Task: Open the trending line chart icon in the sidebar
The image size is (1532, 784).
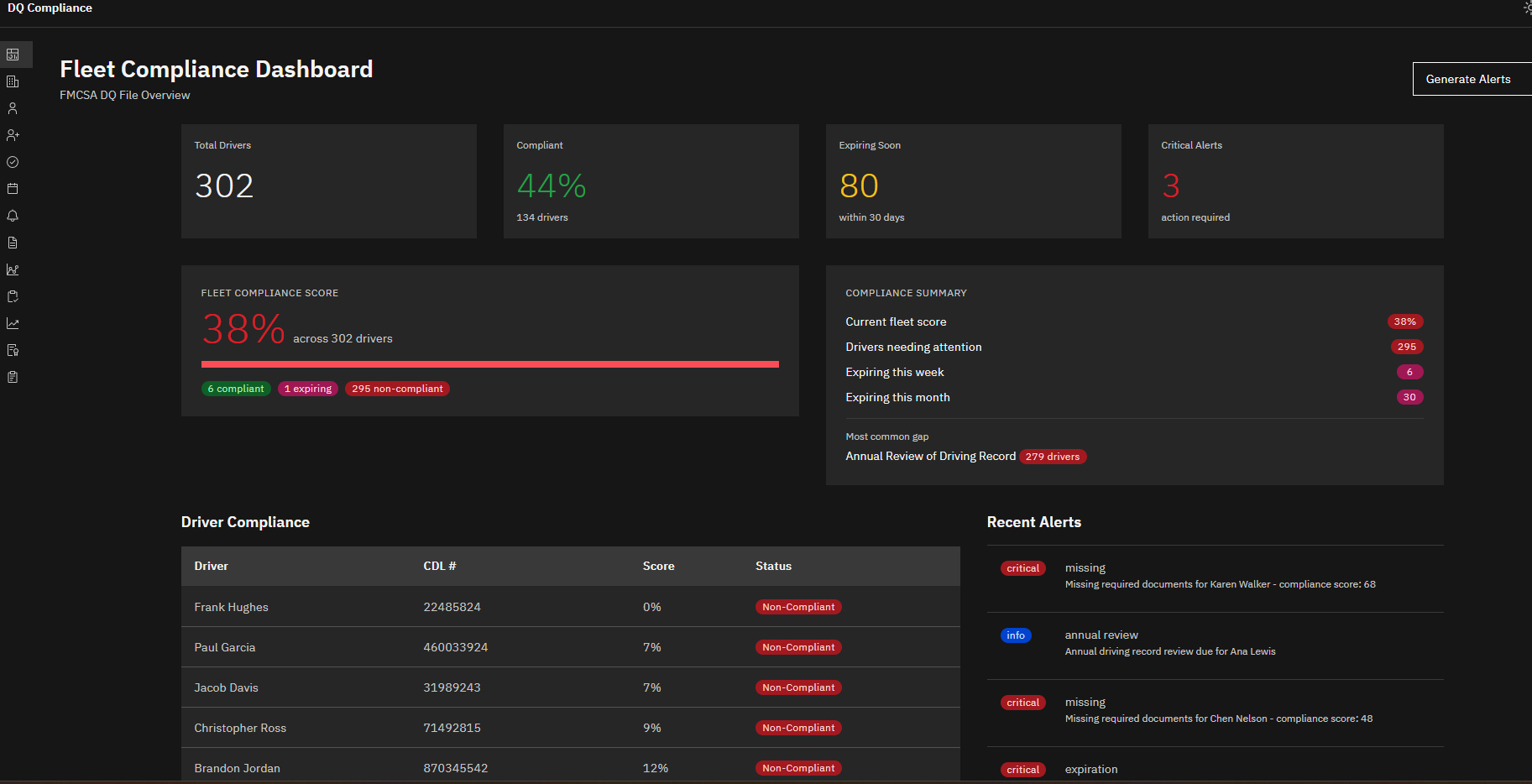Action: [13, 323]
